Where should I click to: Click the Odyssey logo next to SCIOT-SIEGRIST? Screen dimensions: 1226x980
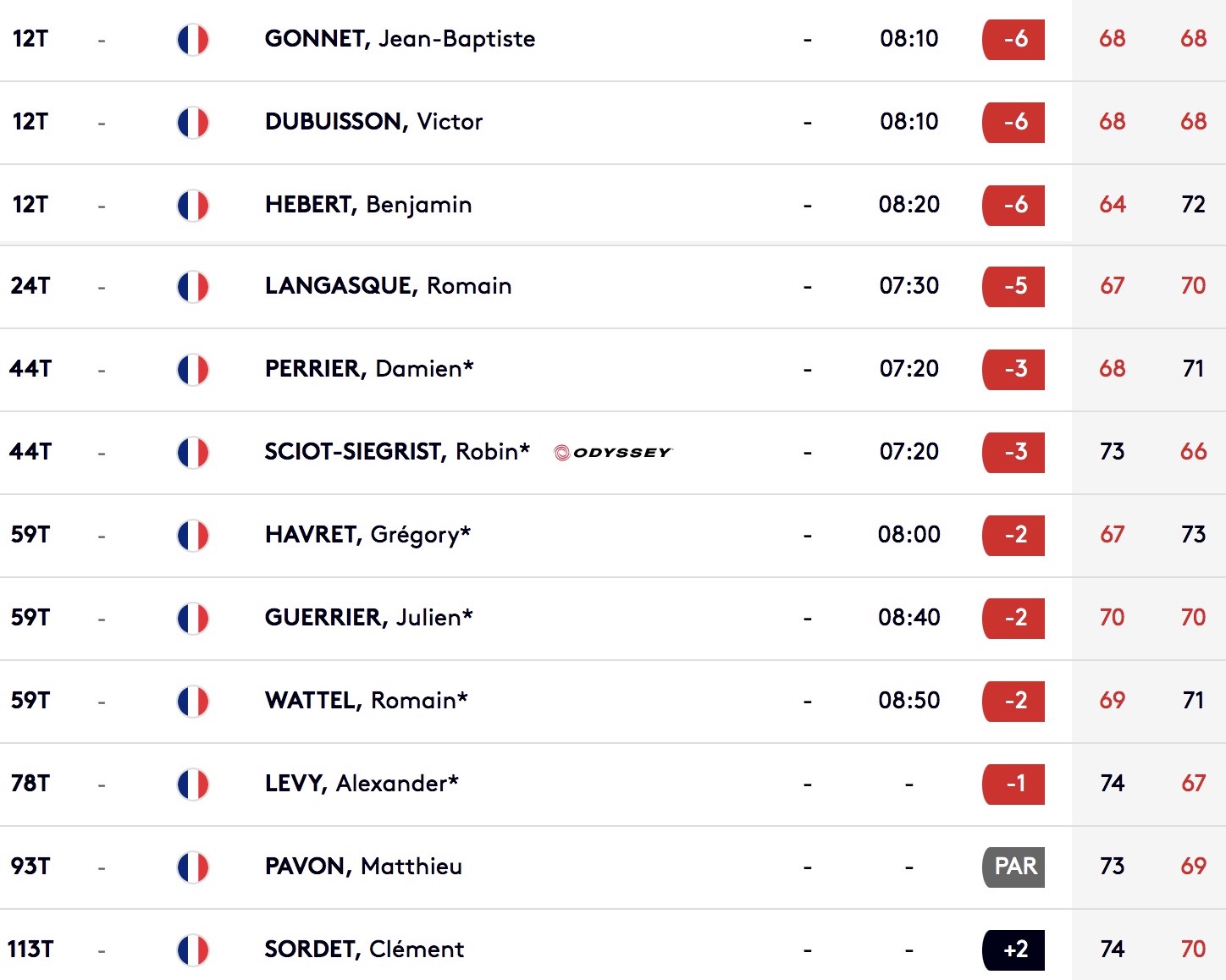612,452
